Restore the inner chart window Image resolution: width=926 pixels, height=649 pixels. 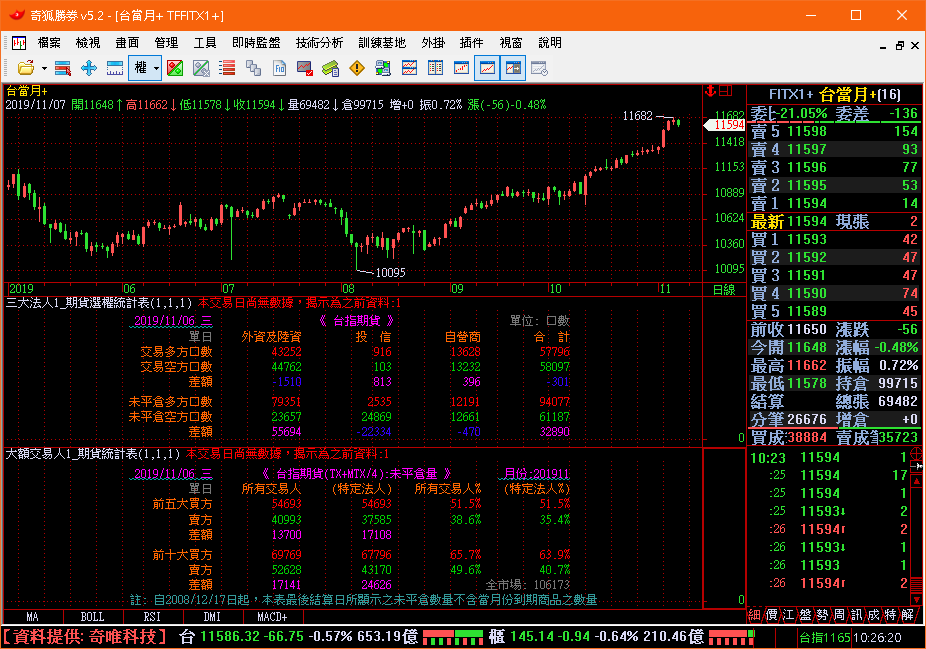tap(900, 45)
